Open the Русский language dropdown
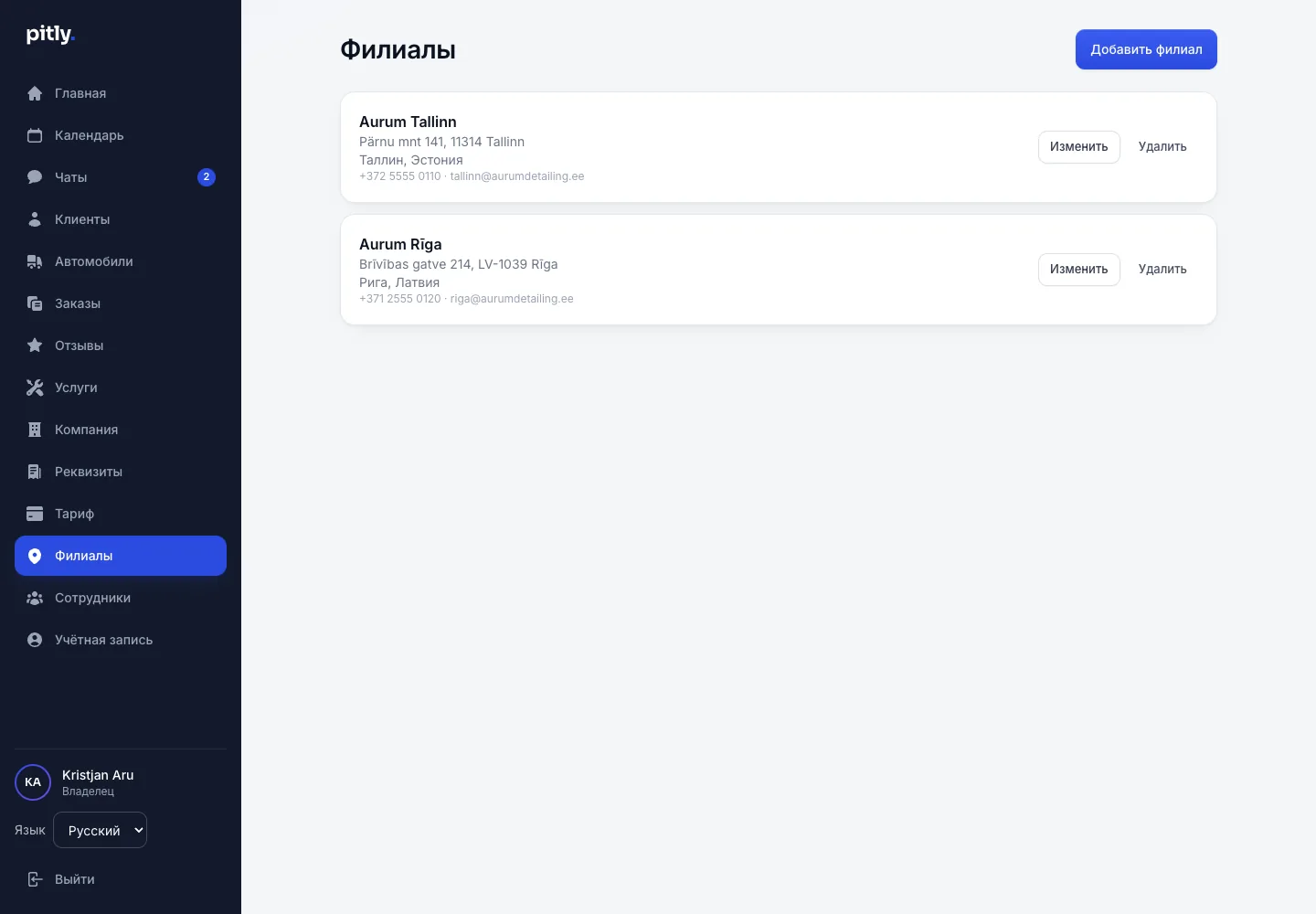1316x914 pixels. pos(101,830)
